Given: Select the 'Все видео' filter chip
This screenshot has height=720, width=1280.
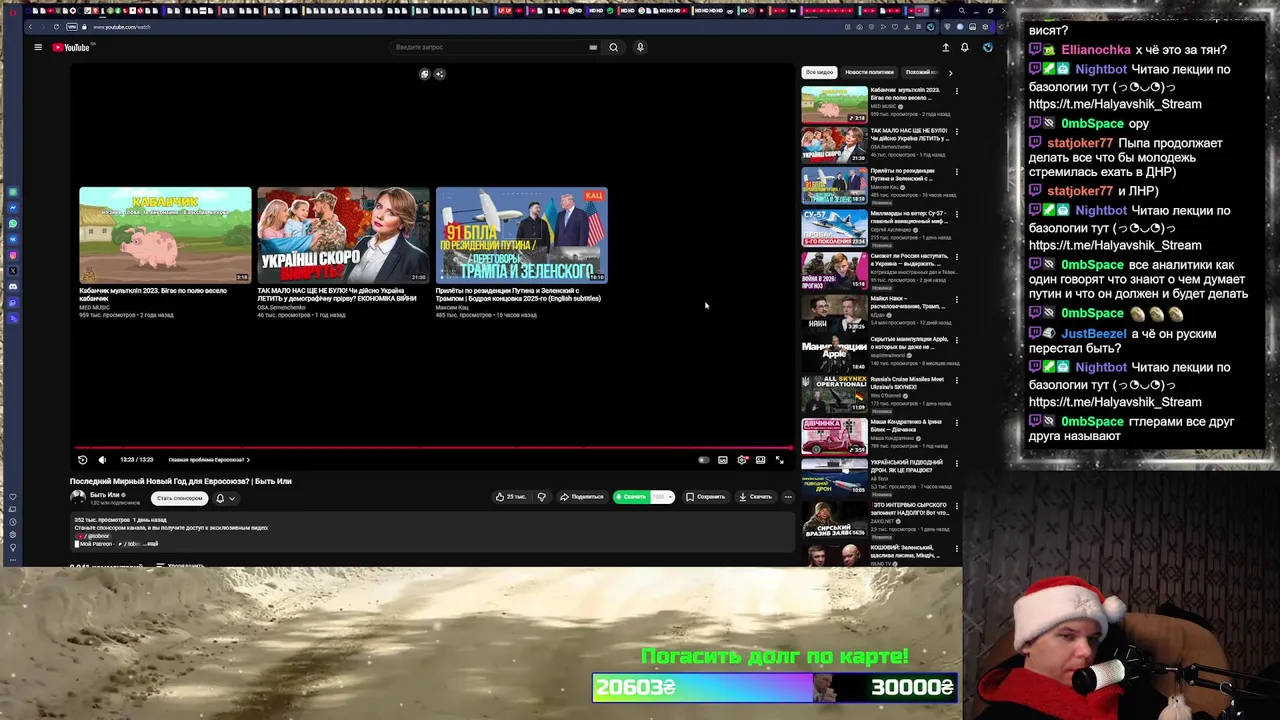Looking at the screenshot, I should (819, 72).
